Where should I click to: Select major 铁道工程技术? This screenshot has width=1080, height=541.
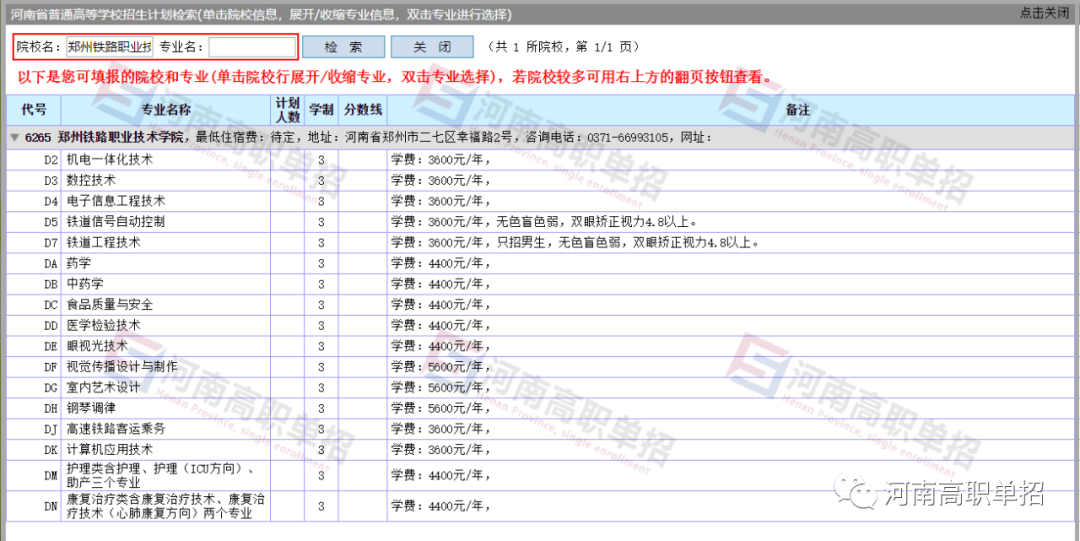103,243
